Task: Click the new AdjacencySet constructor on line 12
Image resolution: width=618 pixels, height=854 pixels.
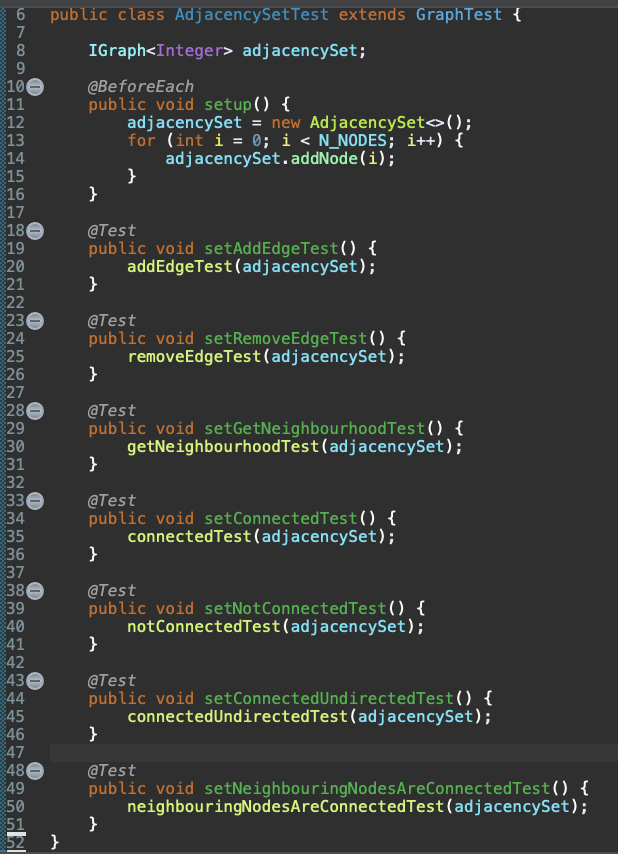Action: coord(367,123)
